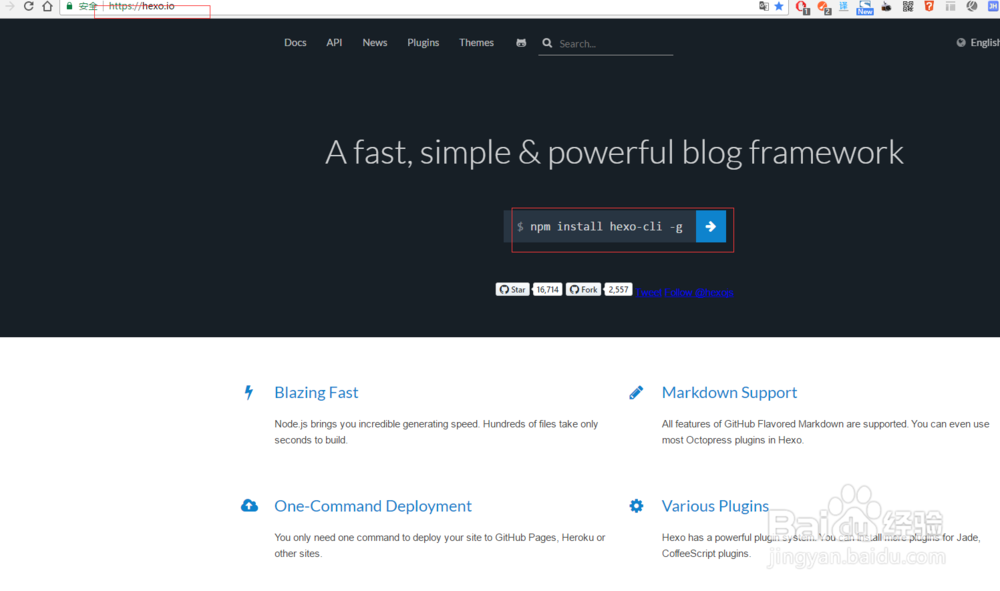Open the gray layout extension icon

pyautogui.click(x=950, y=6)
